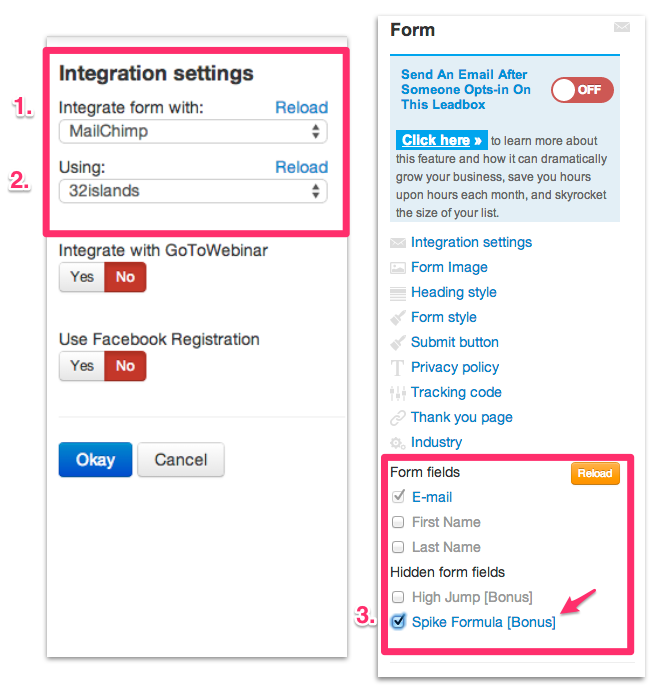Viewport: 664px width, 695px height.
Task: Click the blue Okay button
Action: click(x=95, y=460)
